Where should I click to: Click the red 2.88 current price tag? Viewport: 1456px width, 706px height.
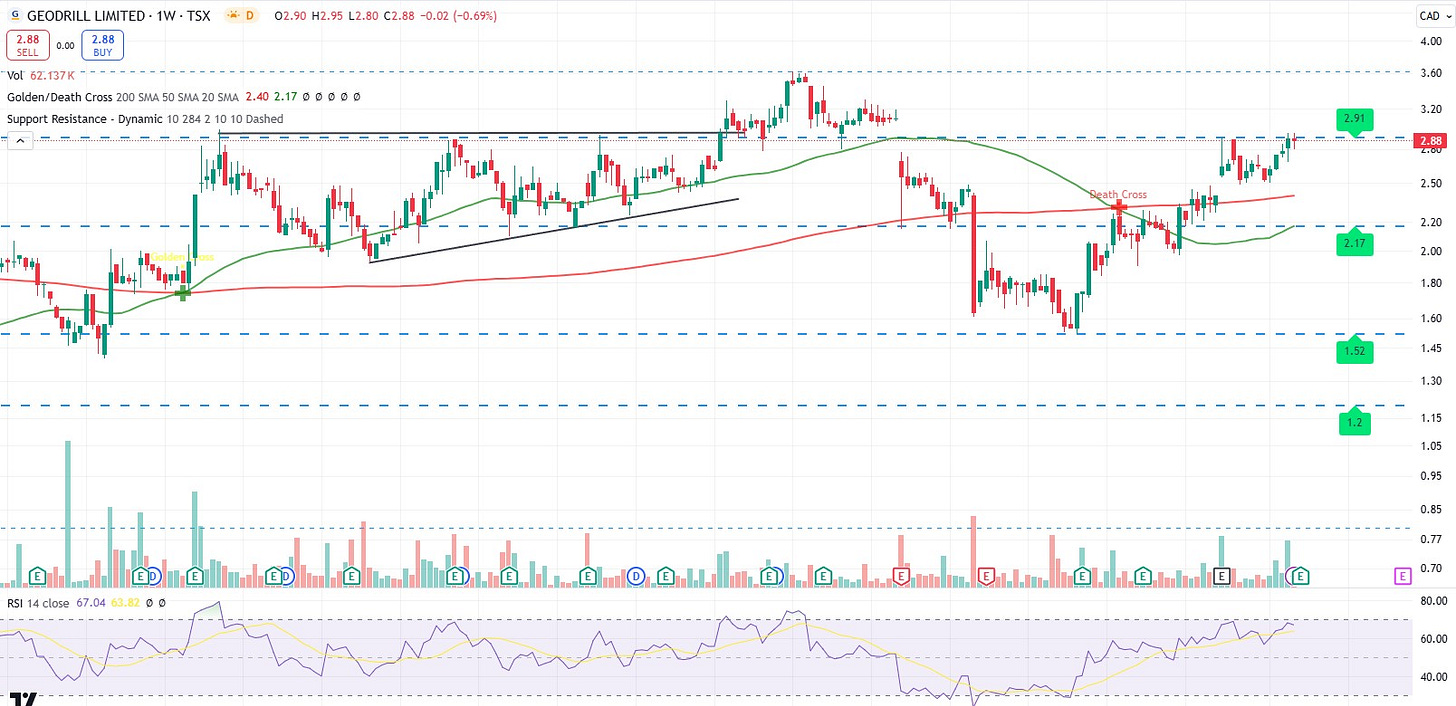pos(1429,142)
